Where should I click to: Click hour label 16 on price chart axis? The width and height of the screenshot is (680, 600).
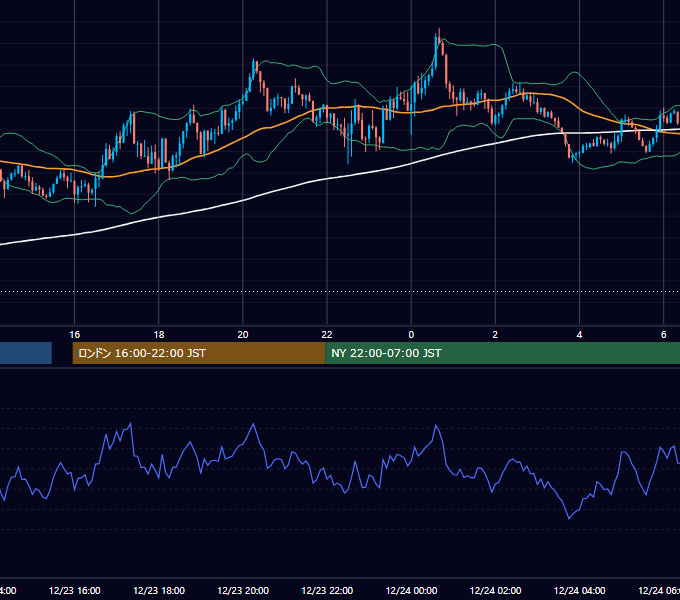point(75,335)
